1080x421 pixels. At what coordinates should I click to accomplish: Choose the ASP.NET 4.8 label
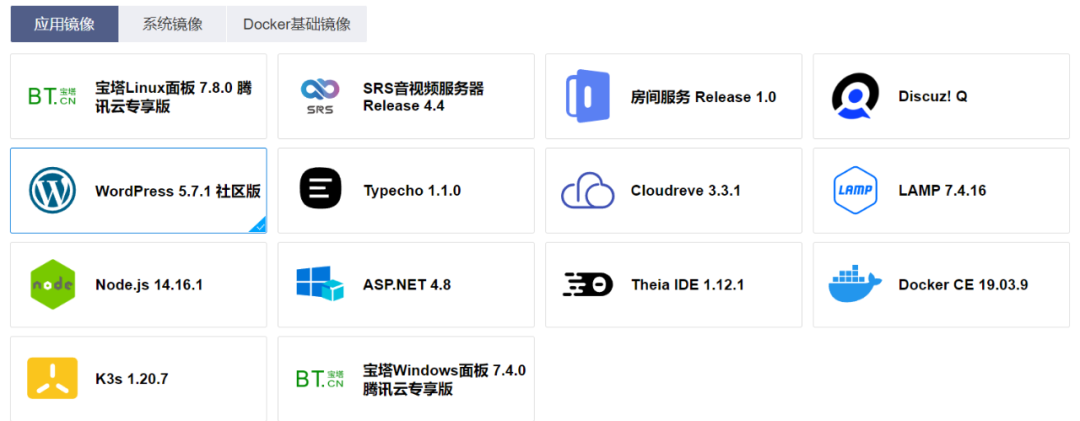[407, 285]
